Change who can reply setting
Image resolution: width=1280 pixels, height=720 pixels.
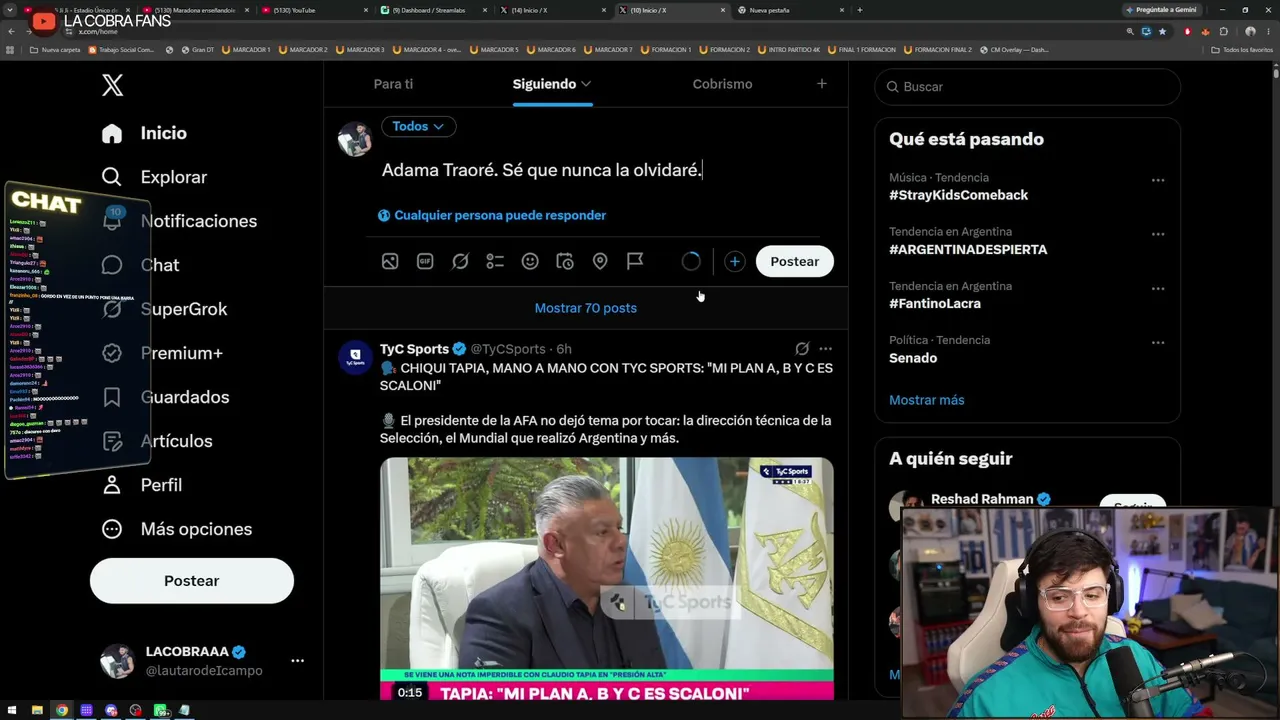tap(492, 215)
